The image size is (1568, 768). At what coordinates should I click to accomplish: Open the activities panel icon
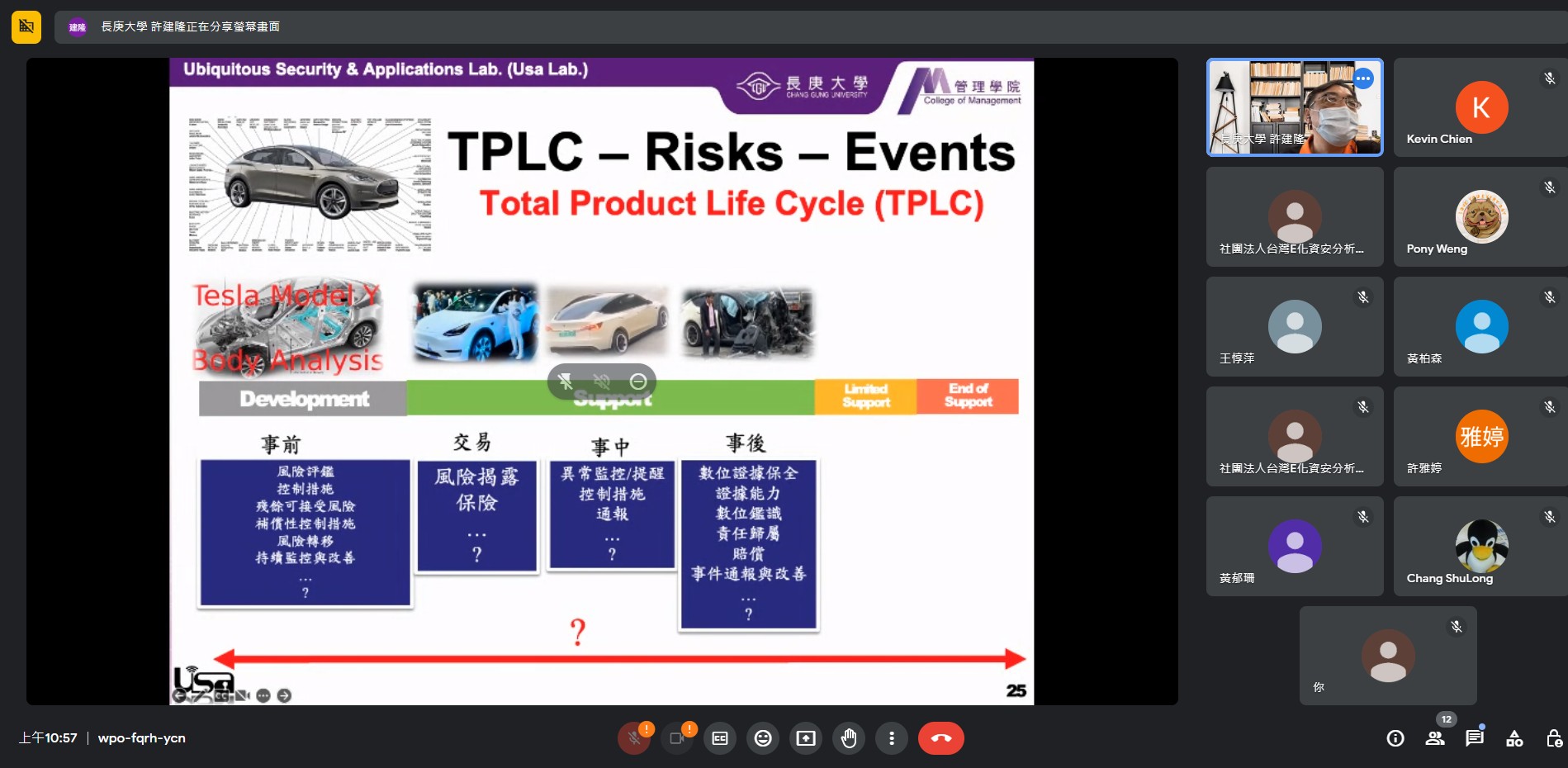click(1514, 738)
